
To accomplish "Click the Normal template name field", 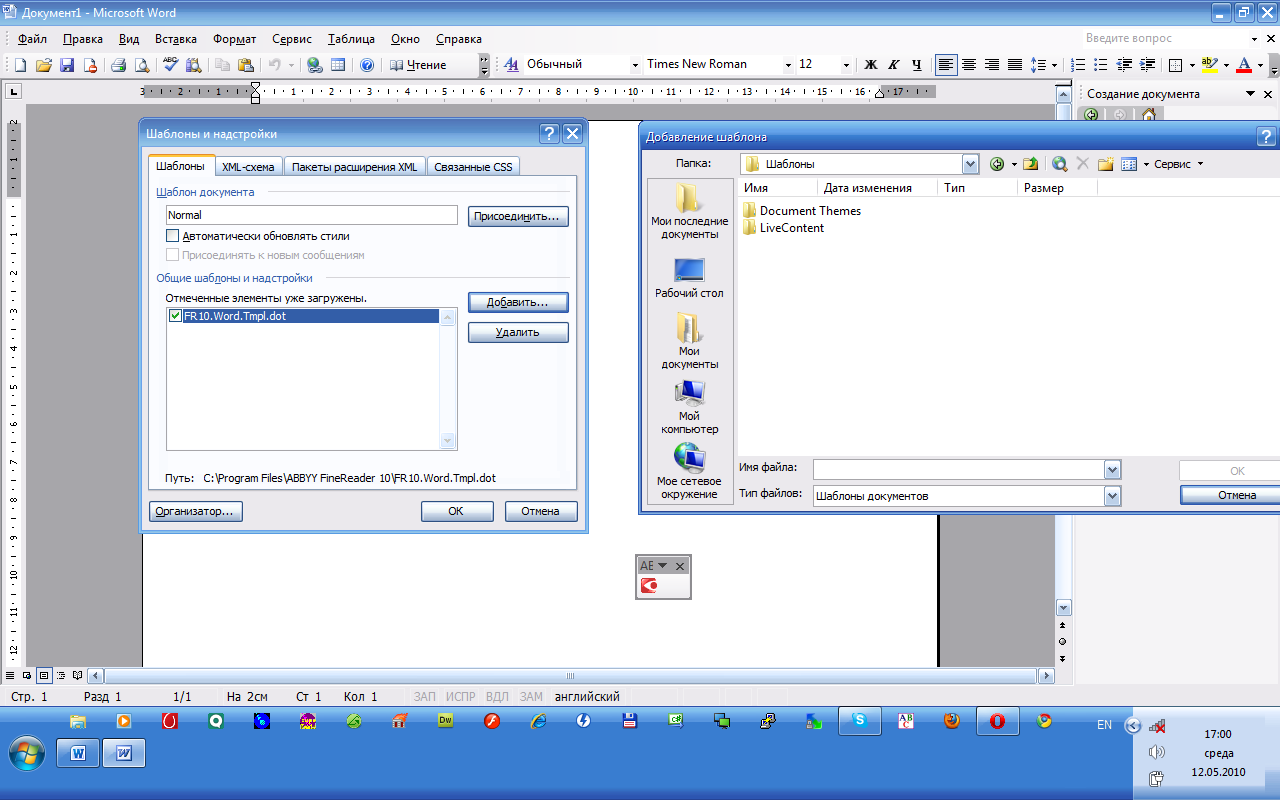I will click(x=312, y=215).
